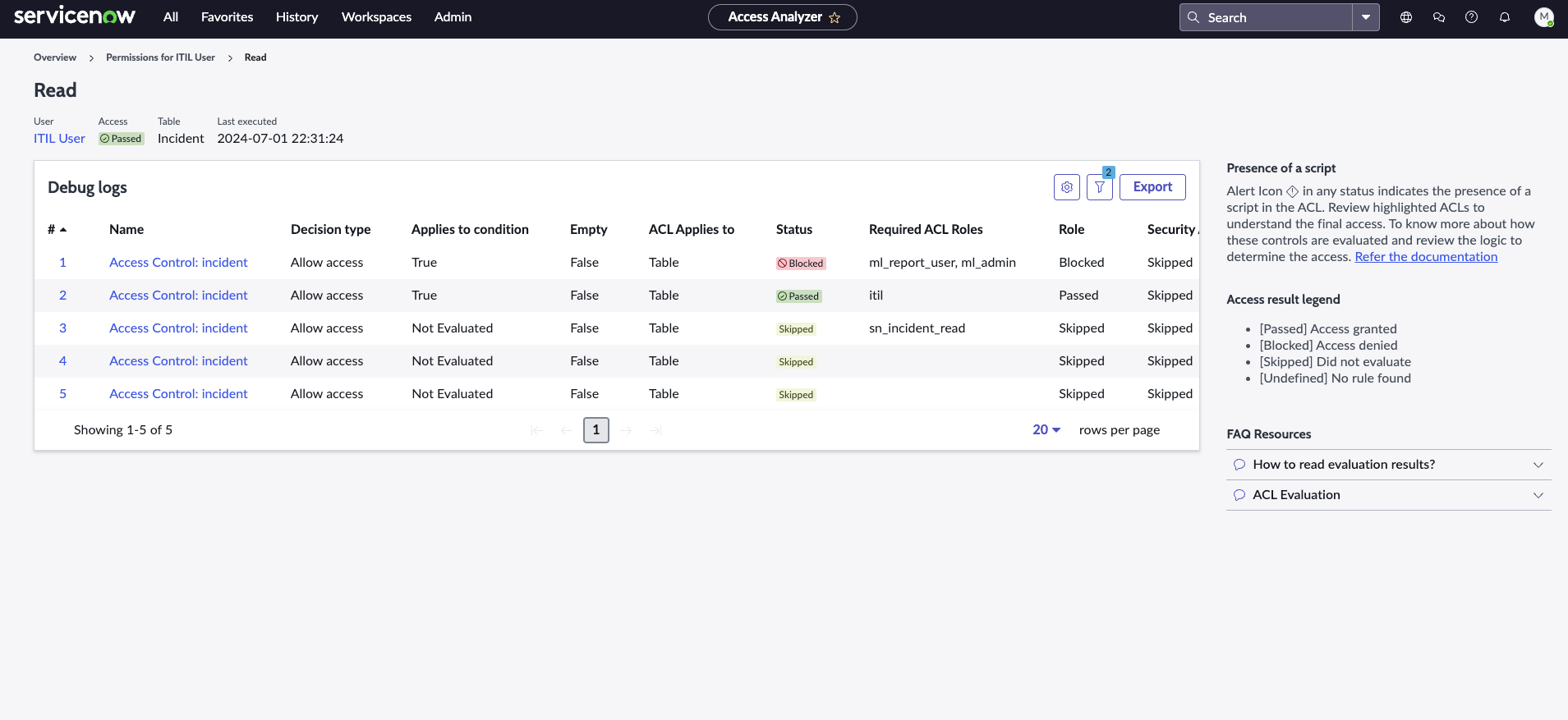Click the ACL Applies to column header
1568x720 pixels.
pyautogui.click(x=692, y=230)
